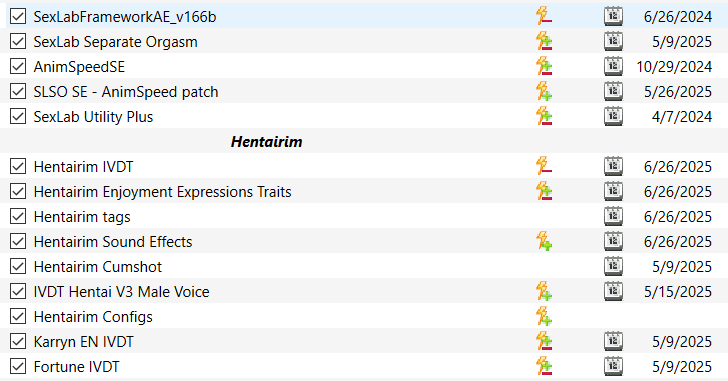Click the 6/26/2024 install date
This screenshot has width=728, height=381.
tap(678, 17)
